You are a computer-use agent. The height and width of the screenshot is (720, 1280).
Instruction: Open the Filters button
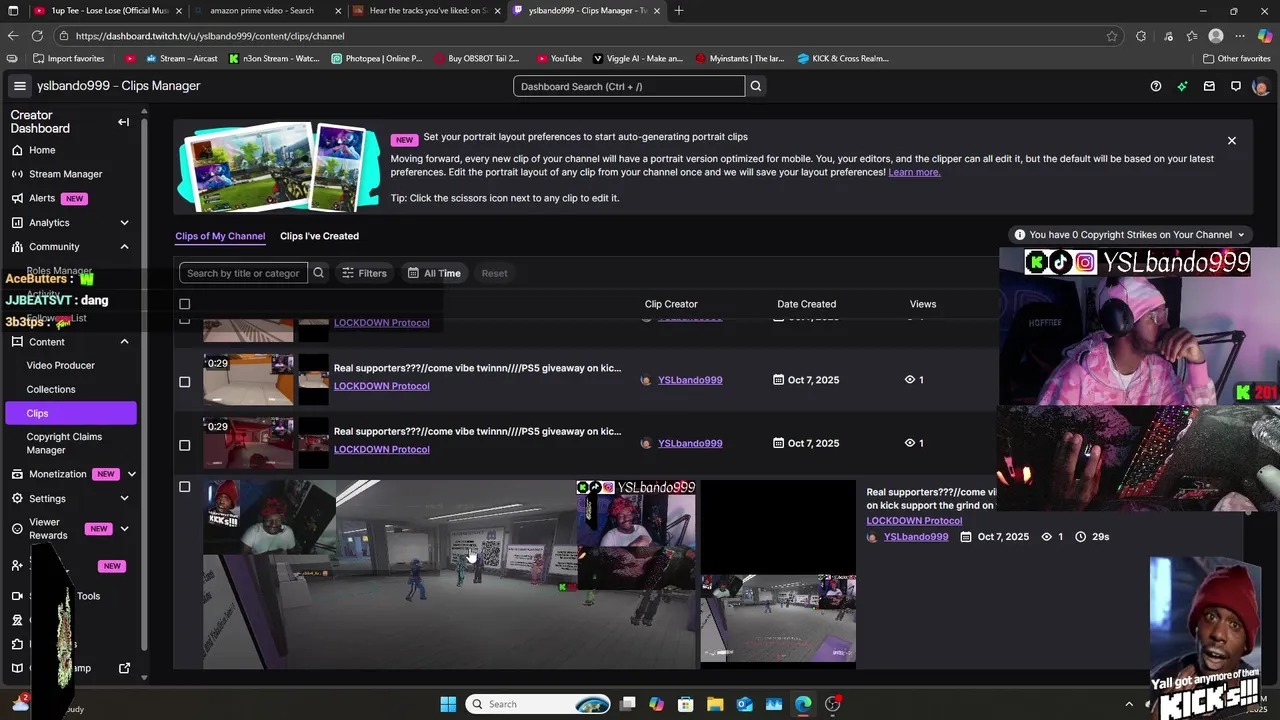(364, 273)
